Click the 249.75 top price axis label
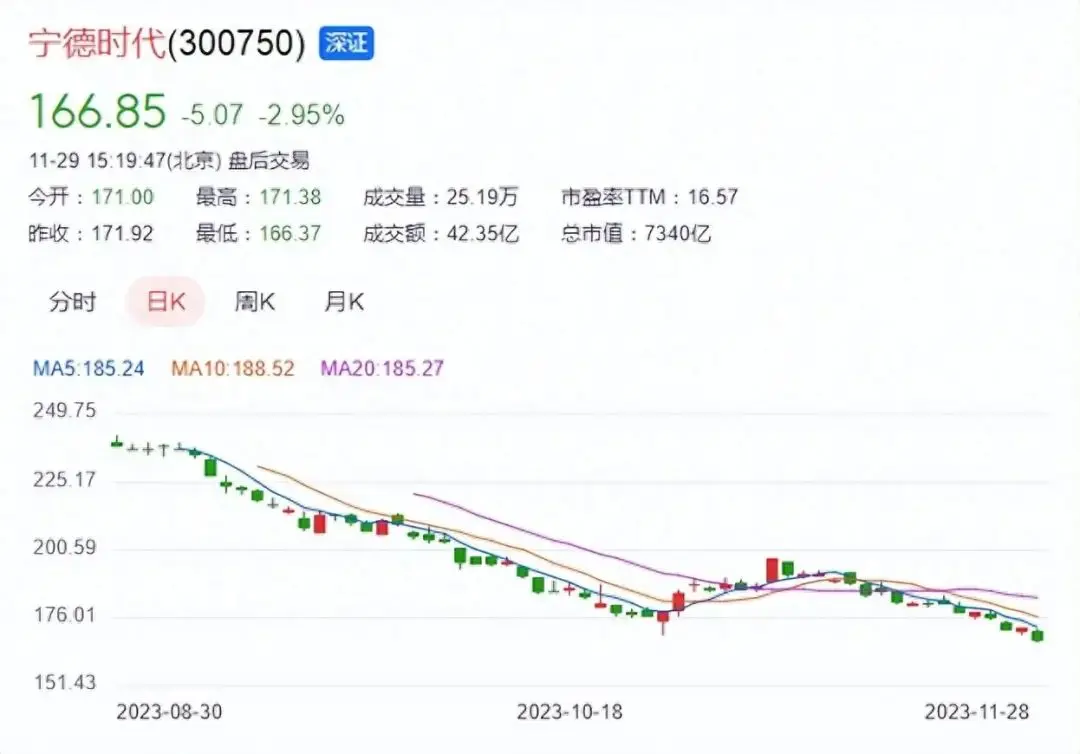This screenshot has width=1080, height=754. click(64, 411)
